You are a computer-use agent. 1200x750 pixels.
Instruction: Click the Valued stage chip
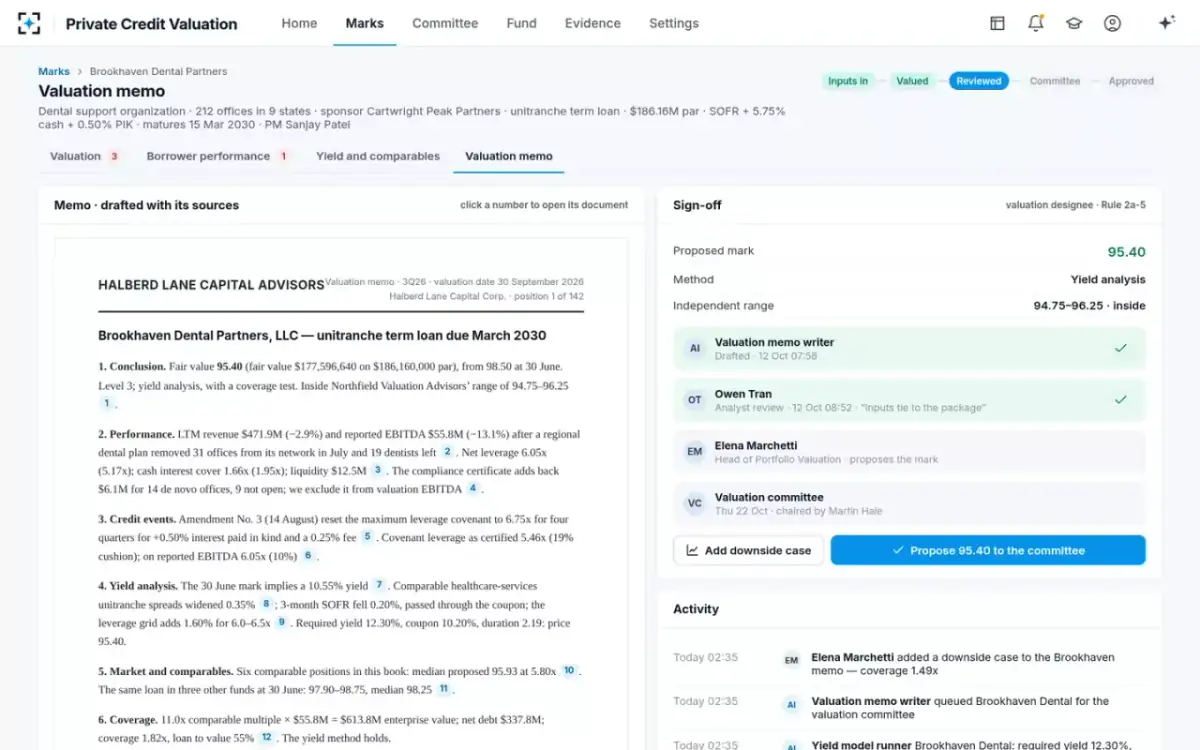(x=912, y=81)
